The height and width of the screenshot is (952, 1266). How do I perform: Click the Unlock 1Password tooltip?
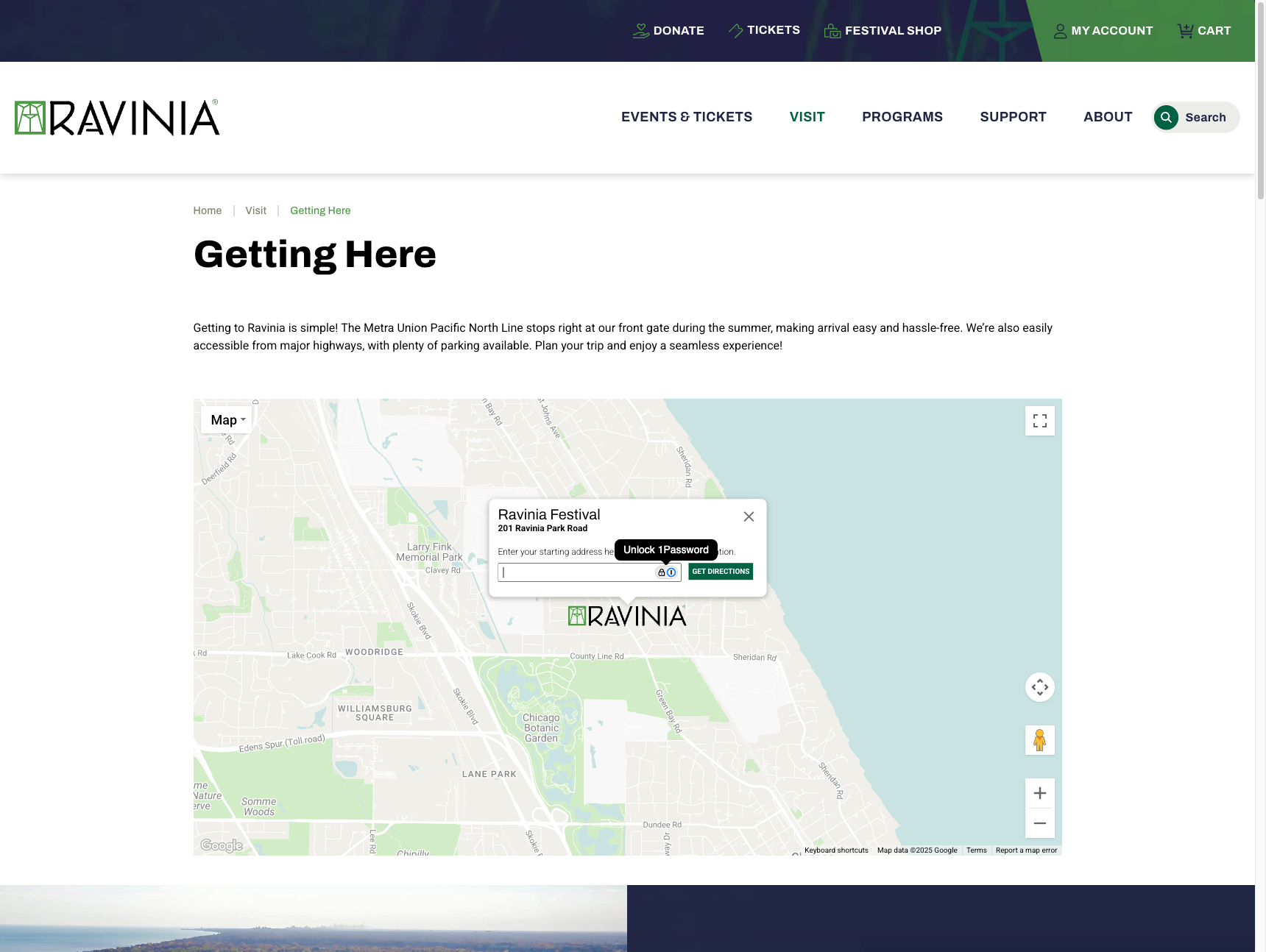[x=666, y=550]
